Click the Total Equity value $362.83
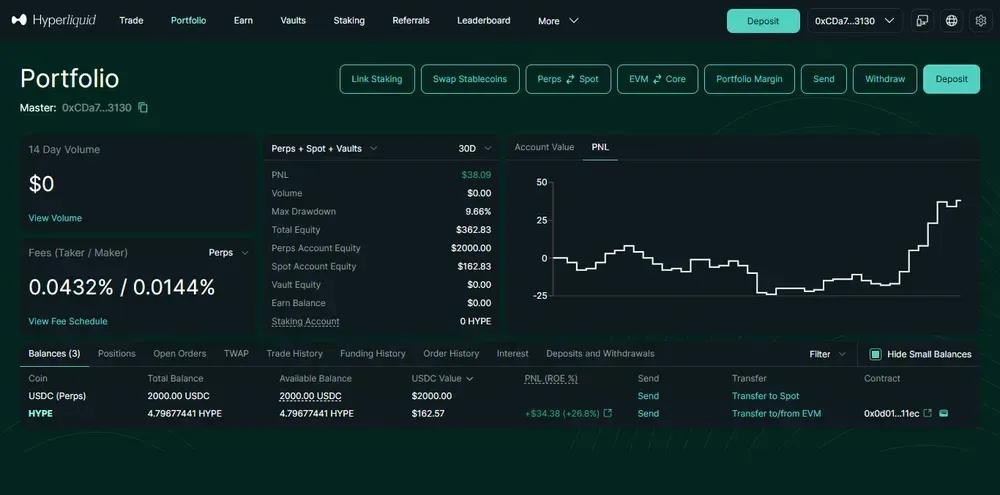Screen dimensions: 1000x495 pos(474,230)
